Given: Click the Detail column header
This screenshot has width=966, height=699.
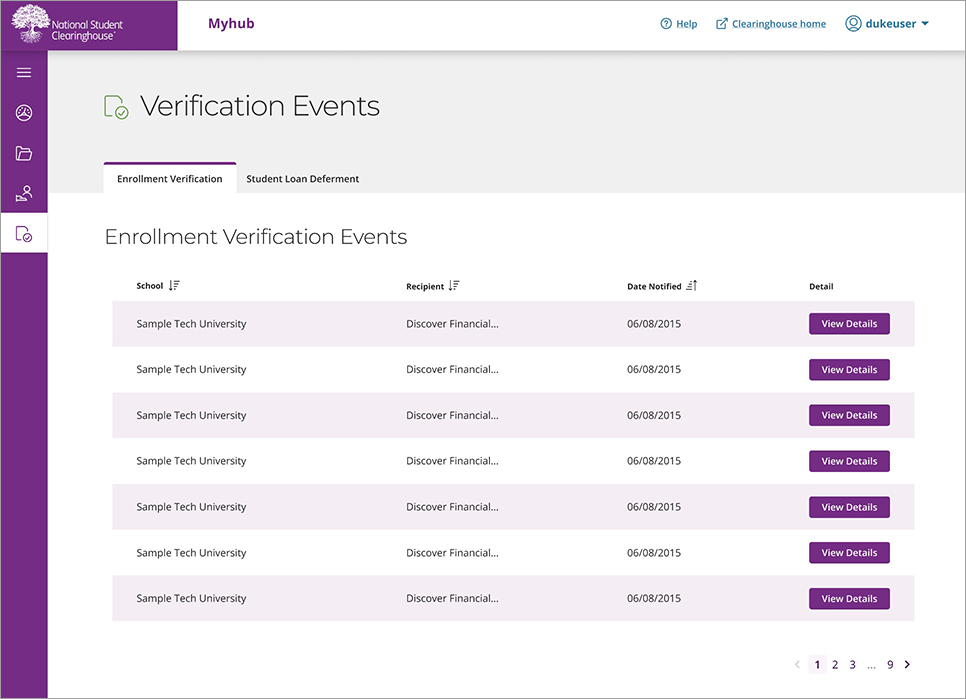Looking at the screenshot, I should (x=821, y=286).
